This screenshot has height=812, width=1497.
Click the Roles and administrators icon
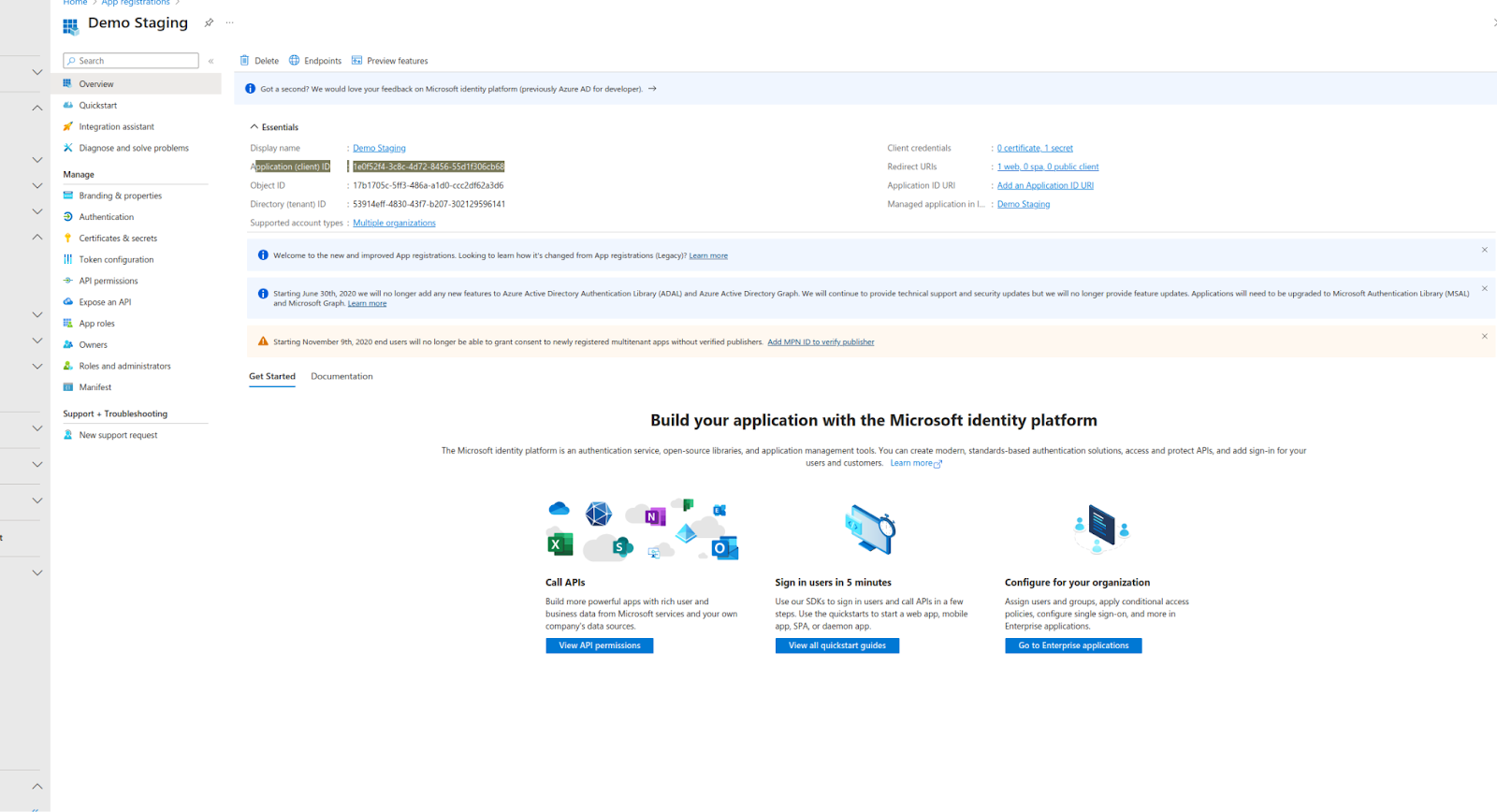click(x=67, y=366)
